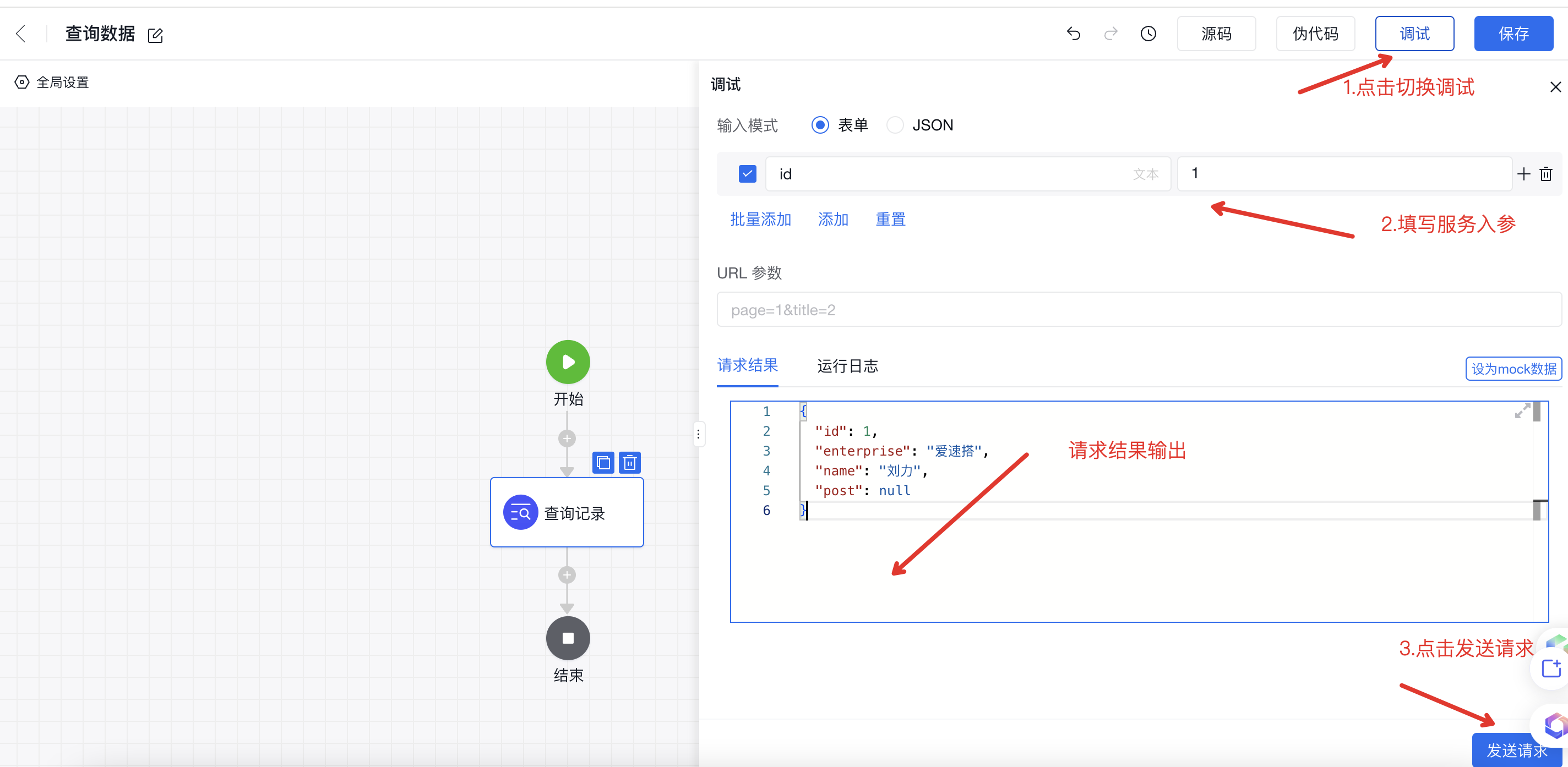This screenshot has width=1568, height=767.
Task: Click 重置 reset link
Action: pyautogui.click(x=890, y=220)
